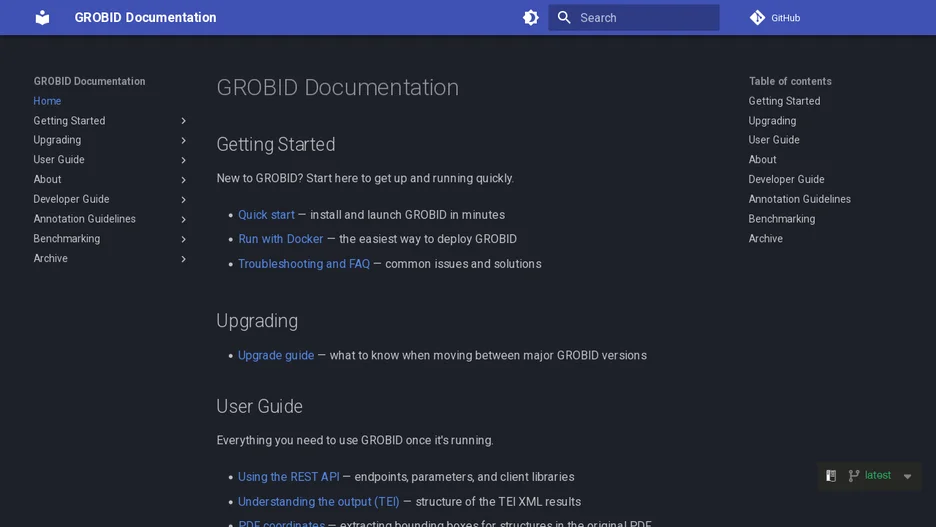Jump to Upgrading in table of contents

coord(772,121)
